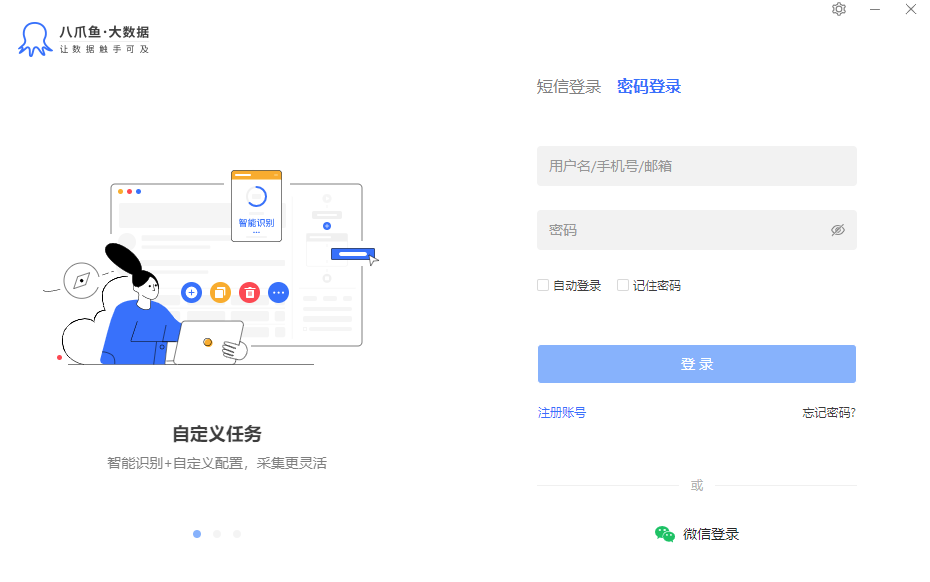This screenshot has width=930, height=582.
Task: Open the 注册账号 link
Action: click(562, 412)
